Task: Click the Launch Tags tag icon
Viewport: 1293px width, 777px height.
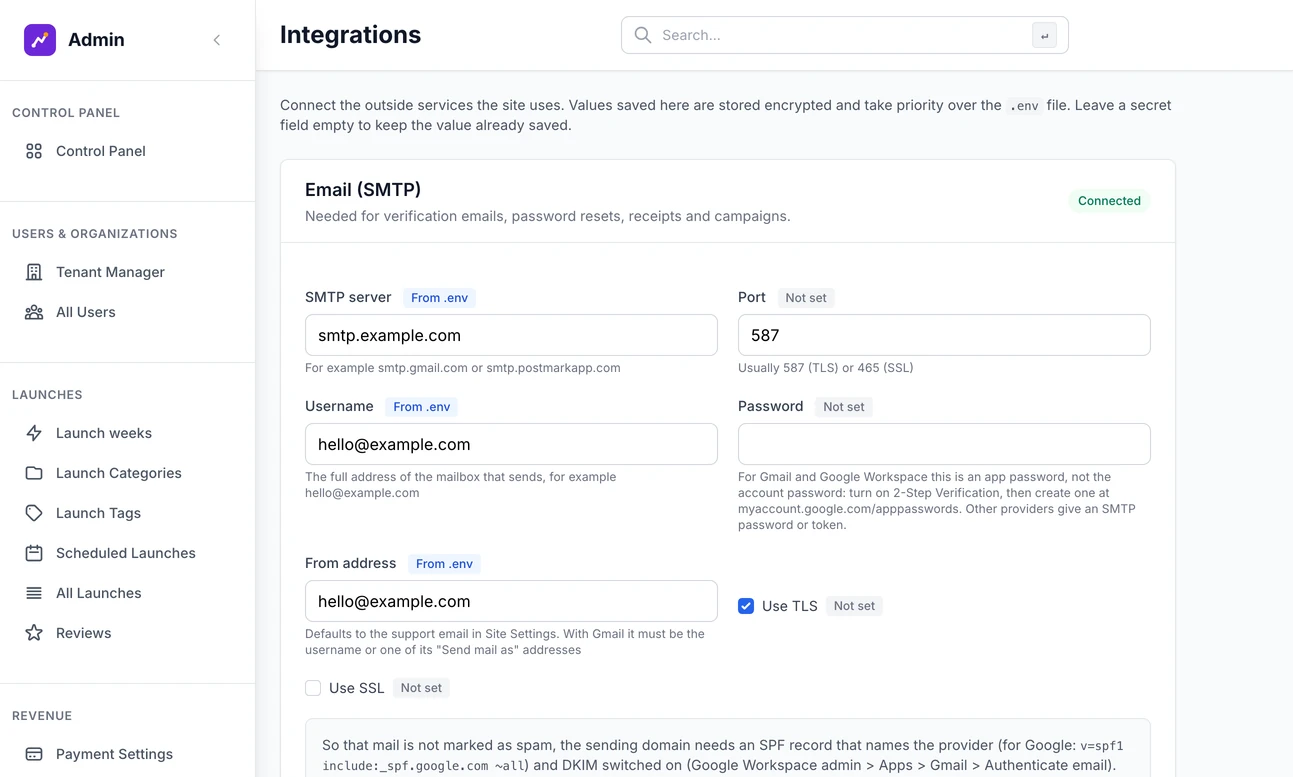Action: click(34, 513)
